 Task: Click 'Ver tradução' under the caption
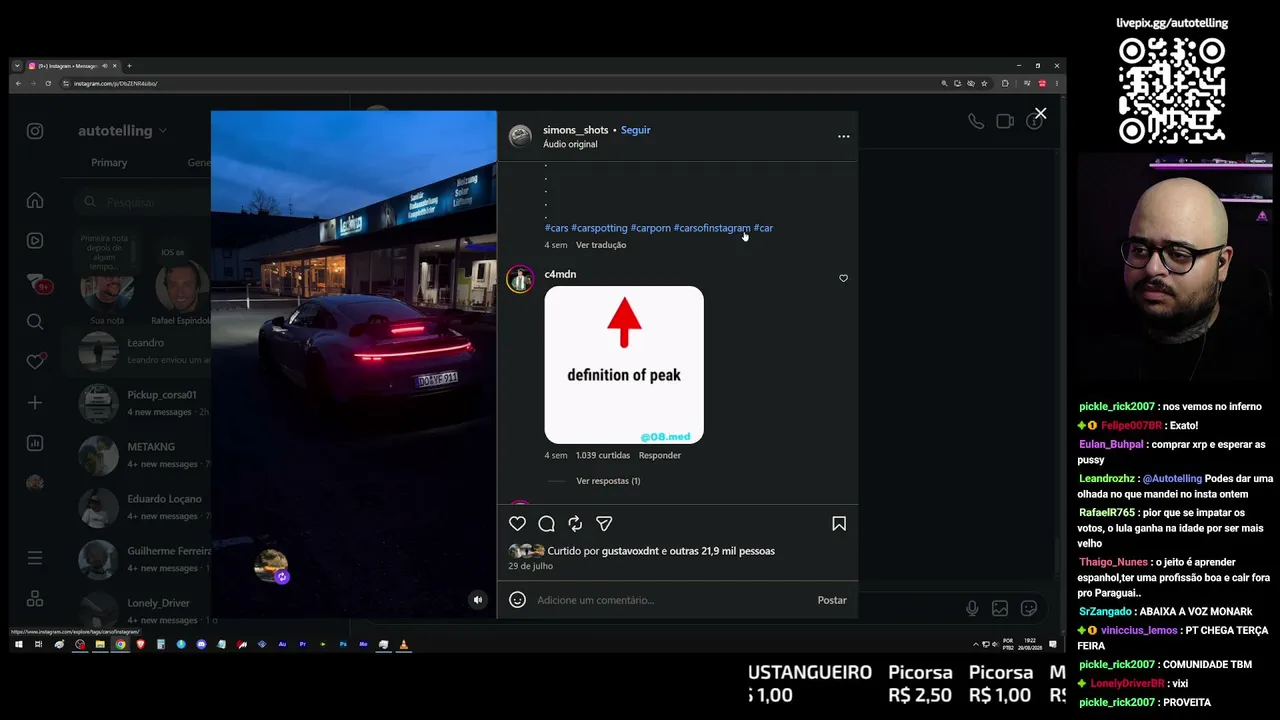pyautogui.click(x=601, y=245)
